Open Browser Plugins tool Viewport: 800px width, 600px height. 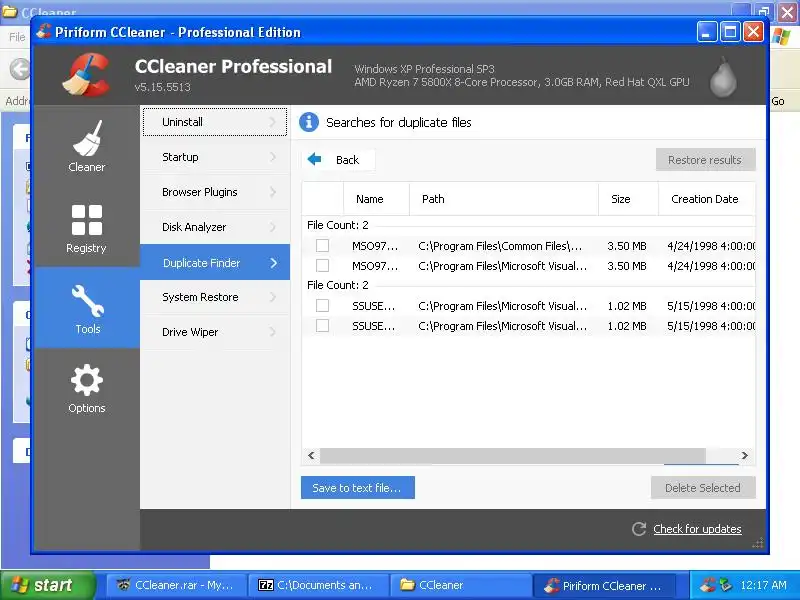click(x=215, y=192)
